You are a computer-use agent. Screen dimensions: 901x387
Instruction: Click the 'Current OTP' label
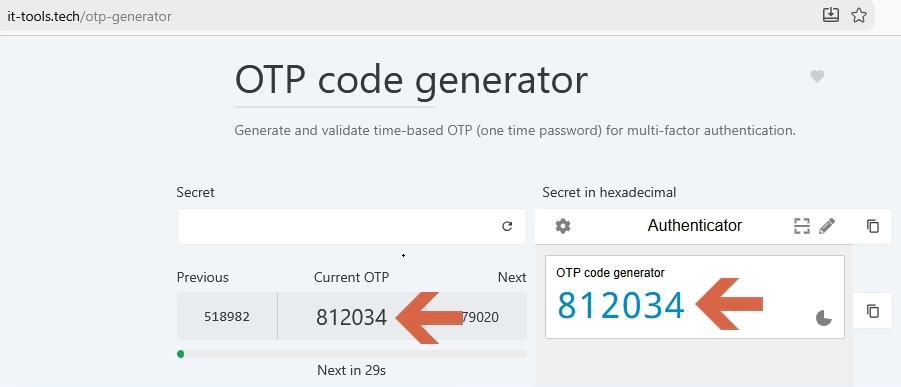[351, 277]
